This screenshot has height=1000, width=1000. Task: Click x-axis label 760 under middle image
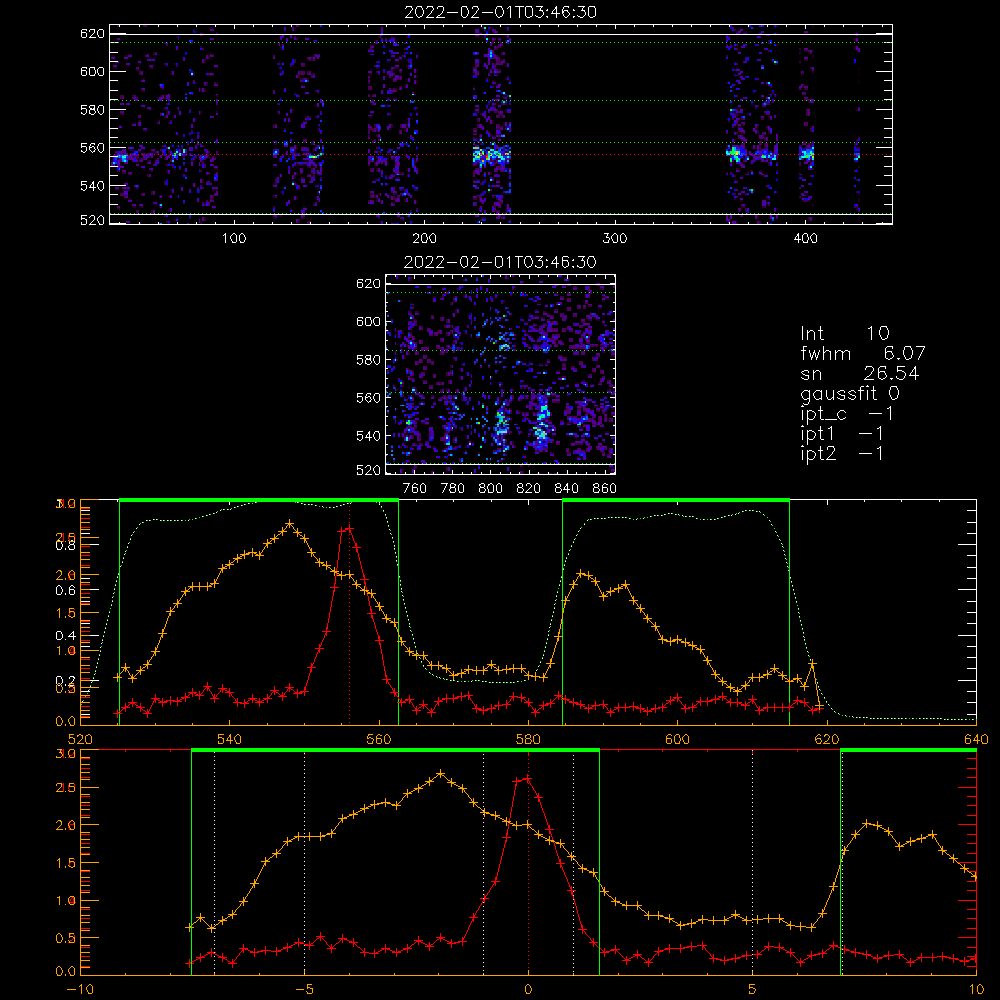pos(415,489)
